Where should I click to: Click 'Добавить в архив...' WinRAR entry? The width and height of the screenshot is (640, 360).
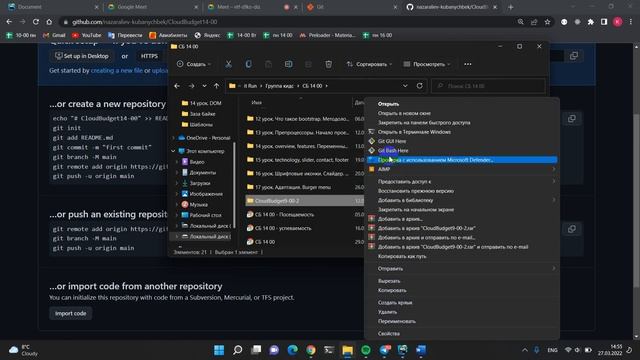coord(400,219)
